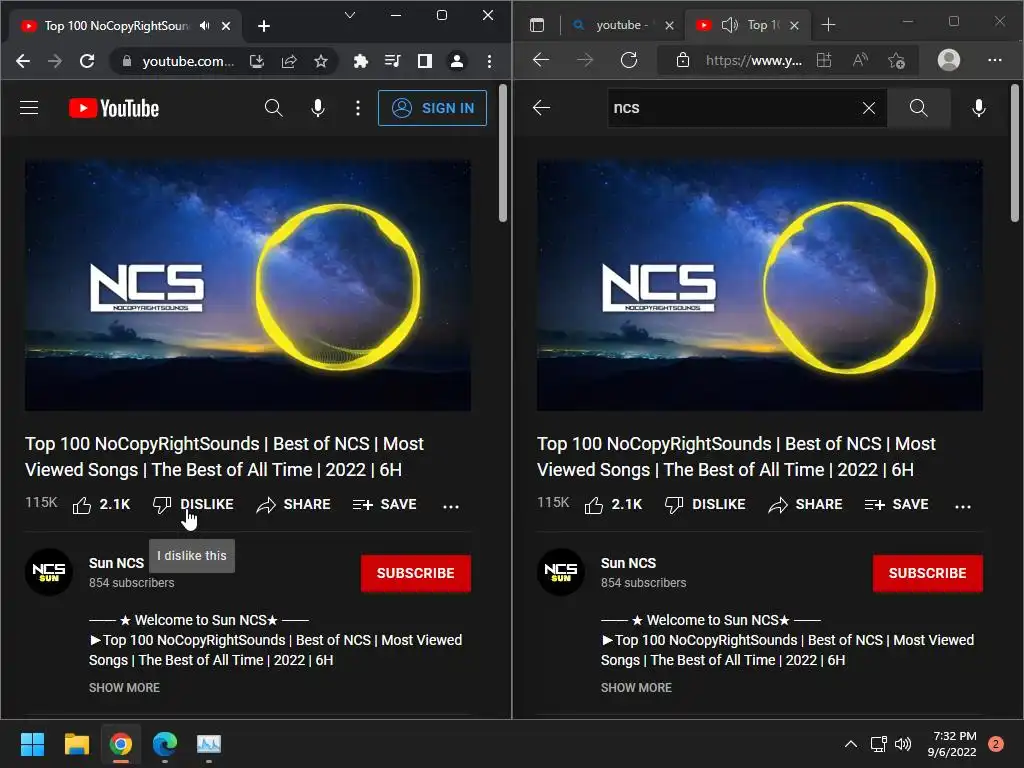Viewport: 1024px width, 768px height.
Task: Save the video in Edge window
Action: click(x=897, y=505)
